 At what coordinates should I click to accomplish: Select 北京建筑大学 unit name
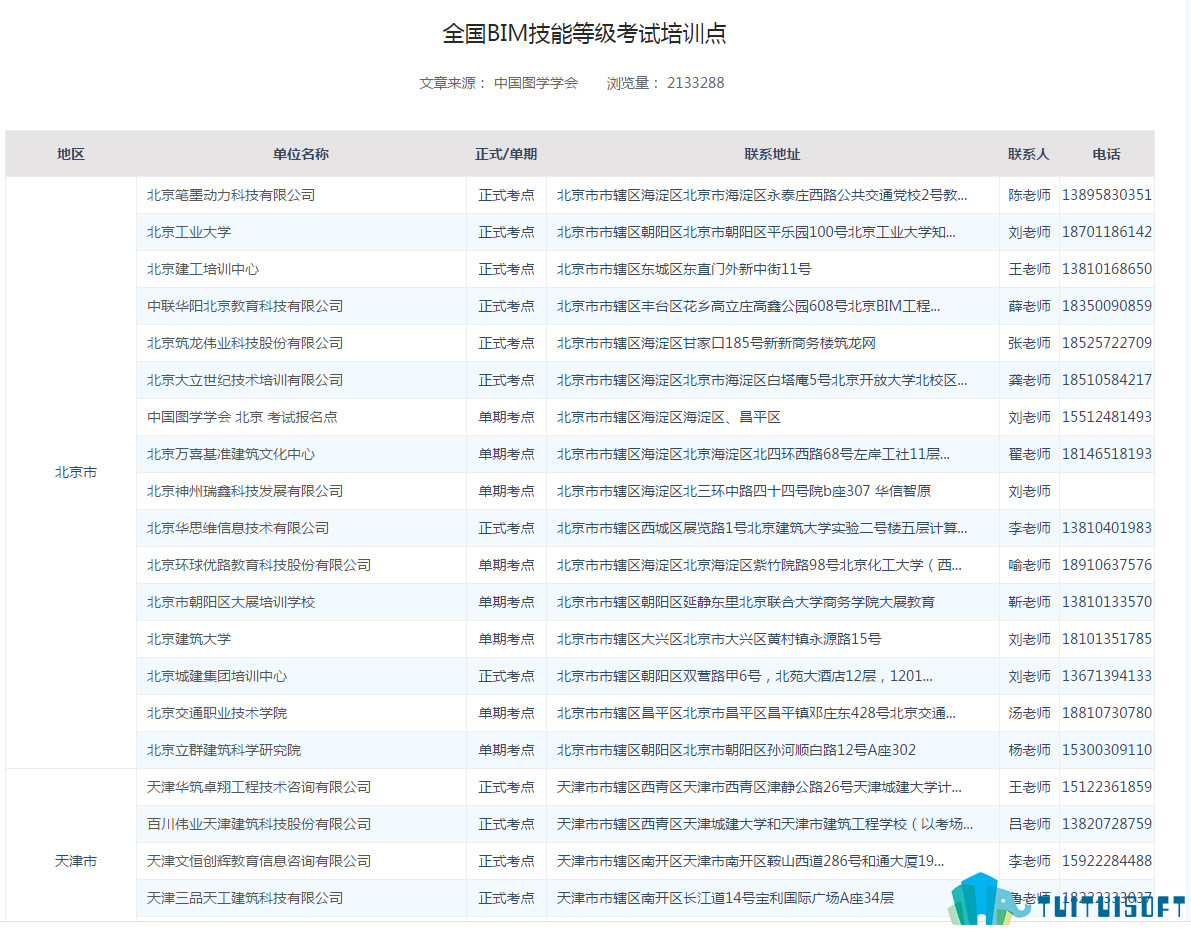(188, 639)
